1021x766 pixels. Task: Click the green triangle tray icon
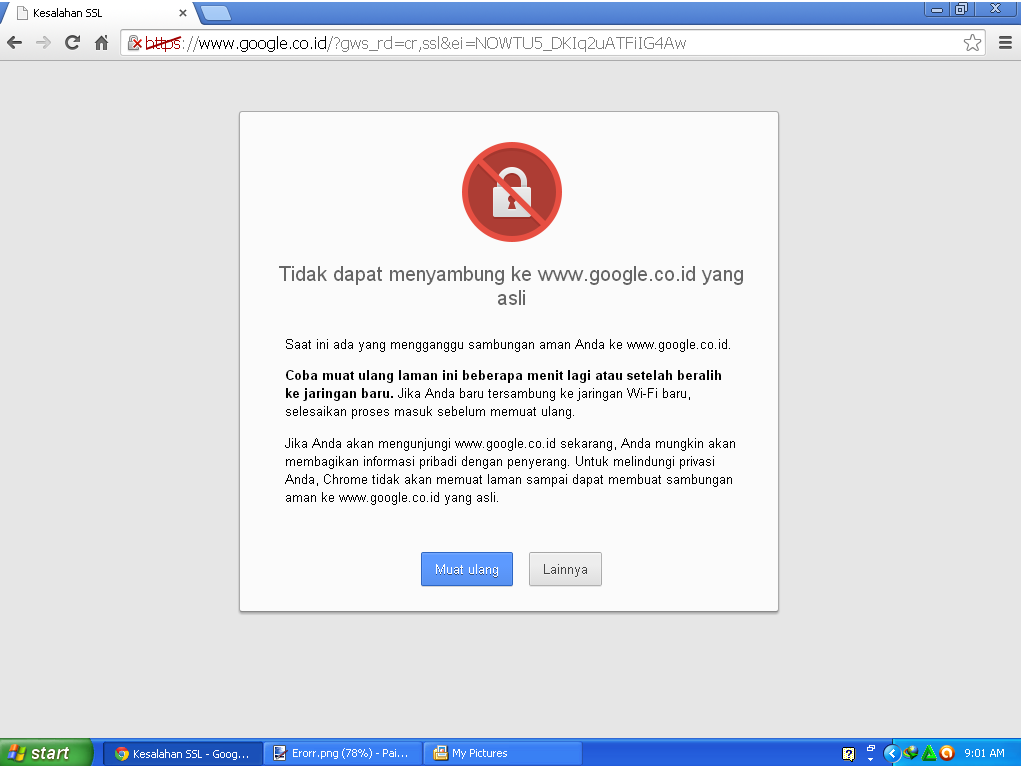click(x=929, y=753)
